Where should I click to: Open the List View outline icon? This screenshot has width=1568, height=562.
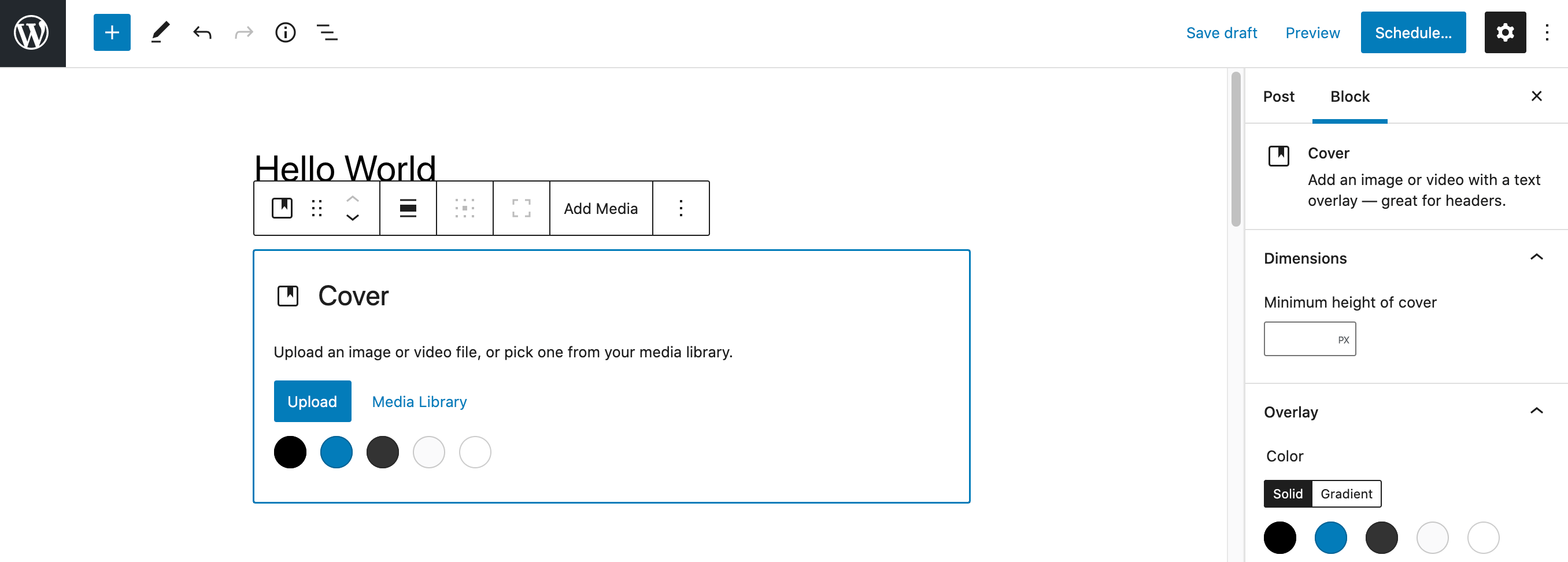327,33
